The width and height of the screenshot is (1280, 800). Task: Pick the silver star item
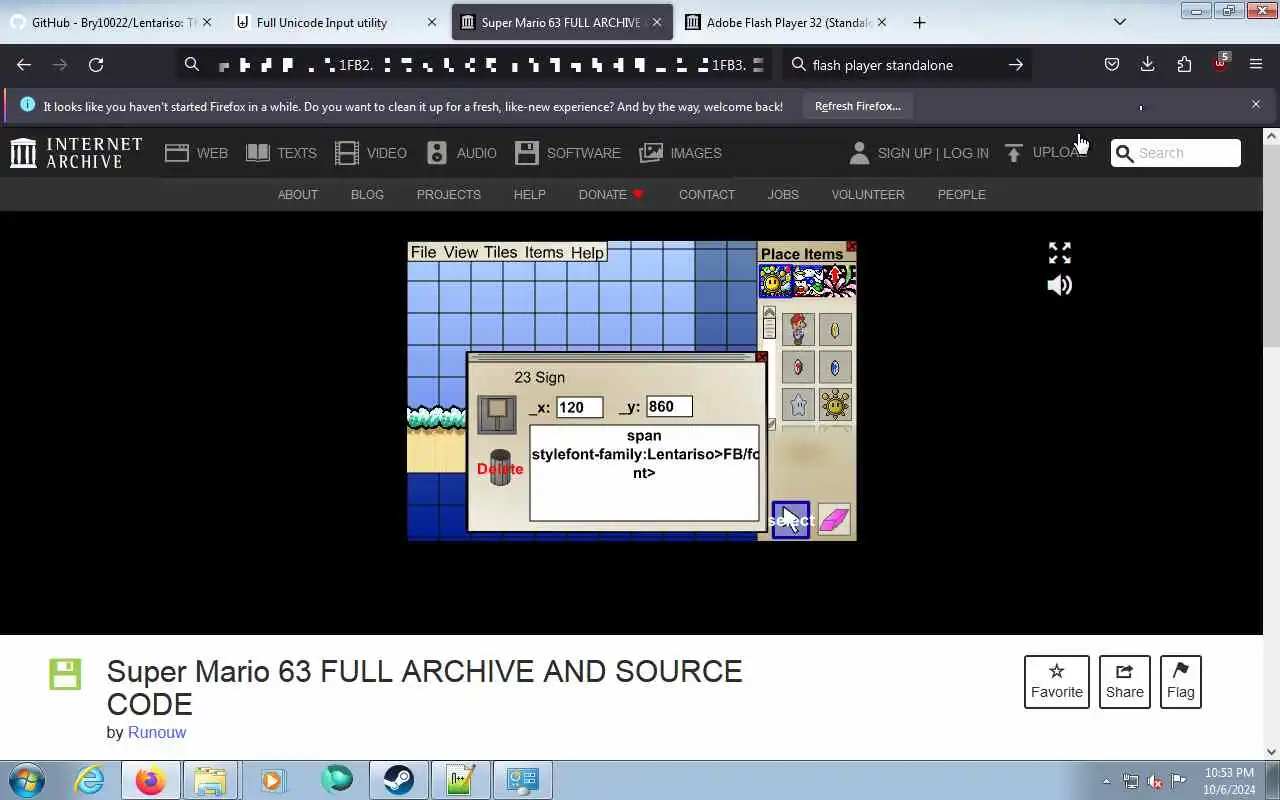[798, 405]
